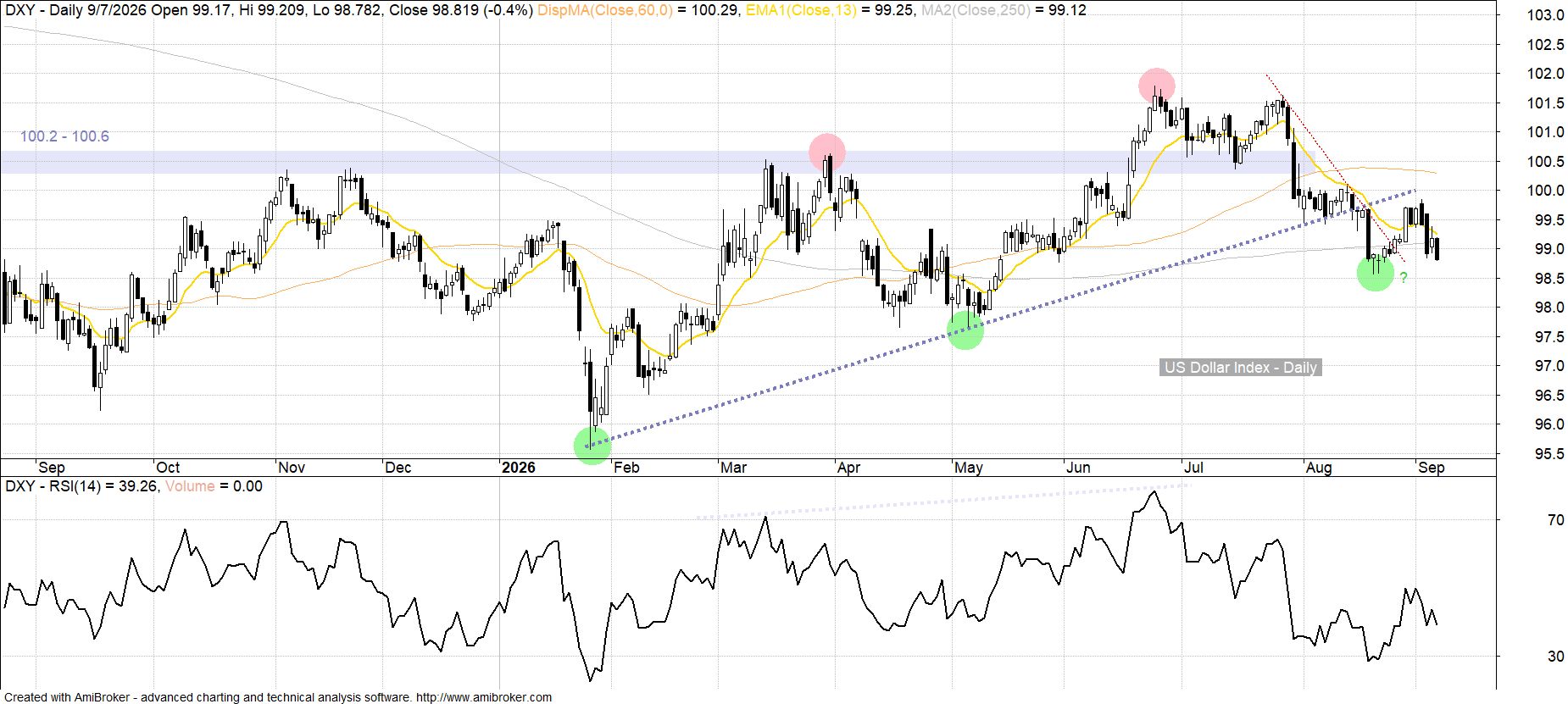
Task: Click the green circle at January low
Action: tap(592, 446)
